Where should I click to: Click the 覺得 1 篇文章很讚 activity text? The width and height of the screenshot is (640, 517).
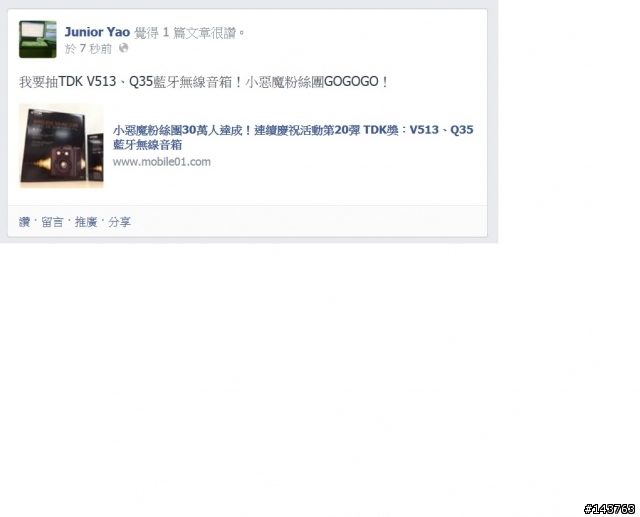189,32
